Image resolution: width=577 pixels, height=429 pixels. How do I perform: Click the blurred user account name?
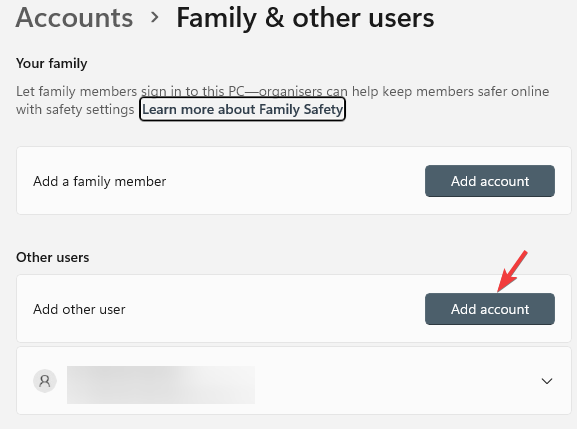[x=161, y=384]
